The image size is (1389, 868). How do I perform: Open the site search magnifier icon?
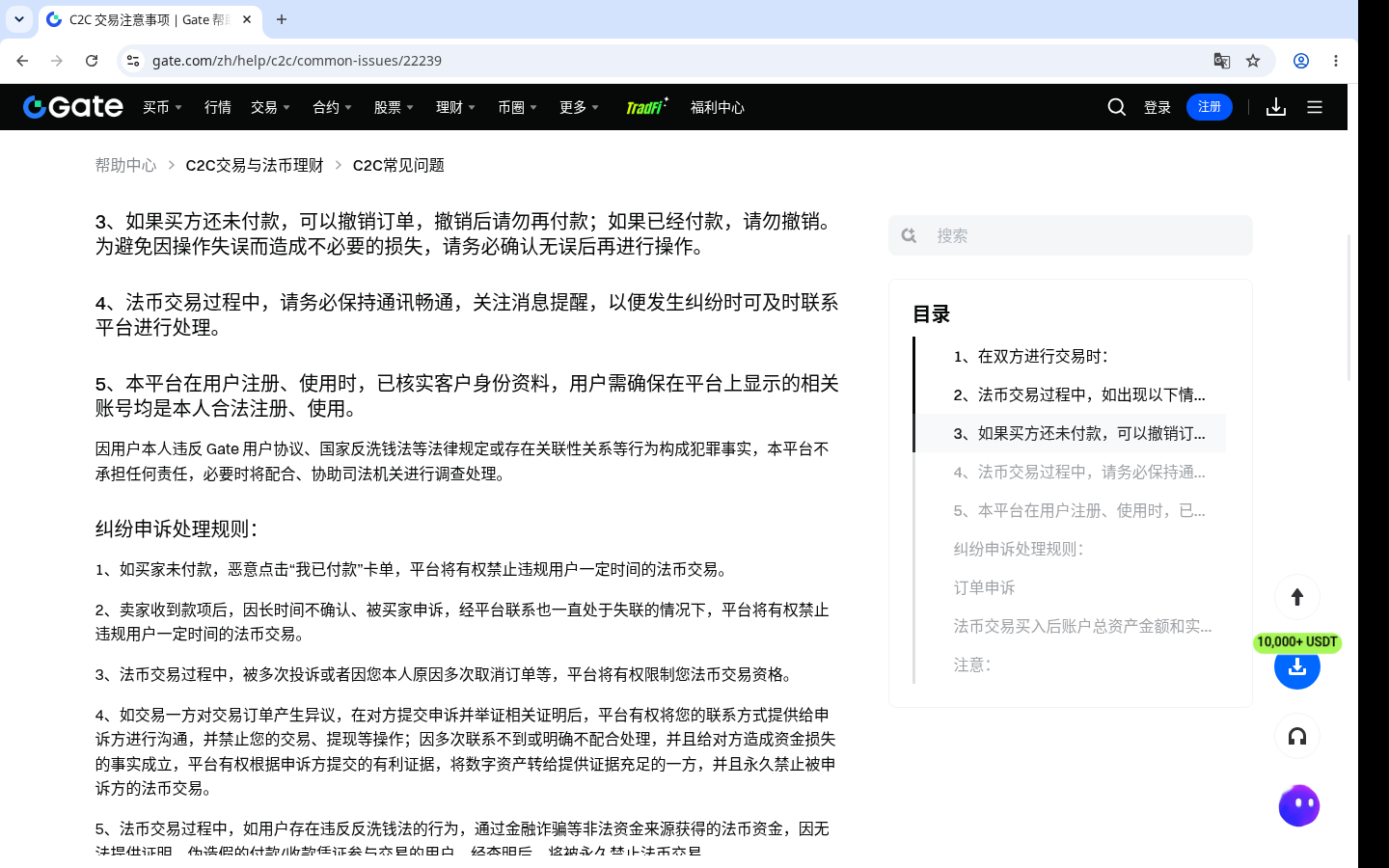click(x=1117, y=107)
